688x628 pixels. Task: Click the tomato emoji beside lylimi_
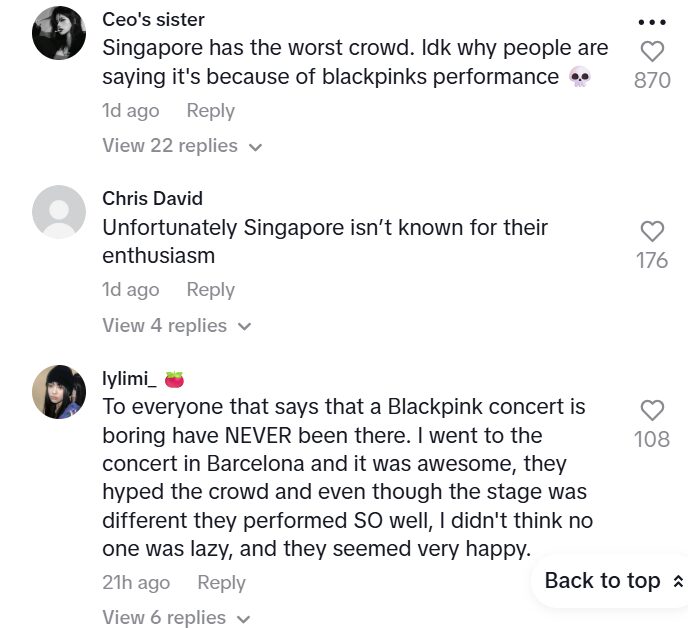pyautogui.click(x=175, y=380)
